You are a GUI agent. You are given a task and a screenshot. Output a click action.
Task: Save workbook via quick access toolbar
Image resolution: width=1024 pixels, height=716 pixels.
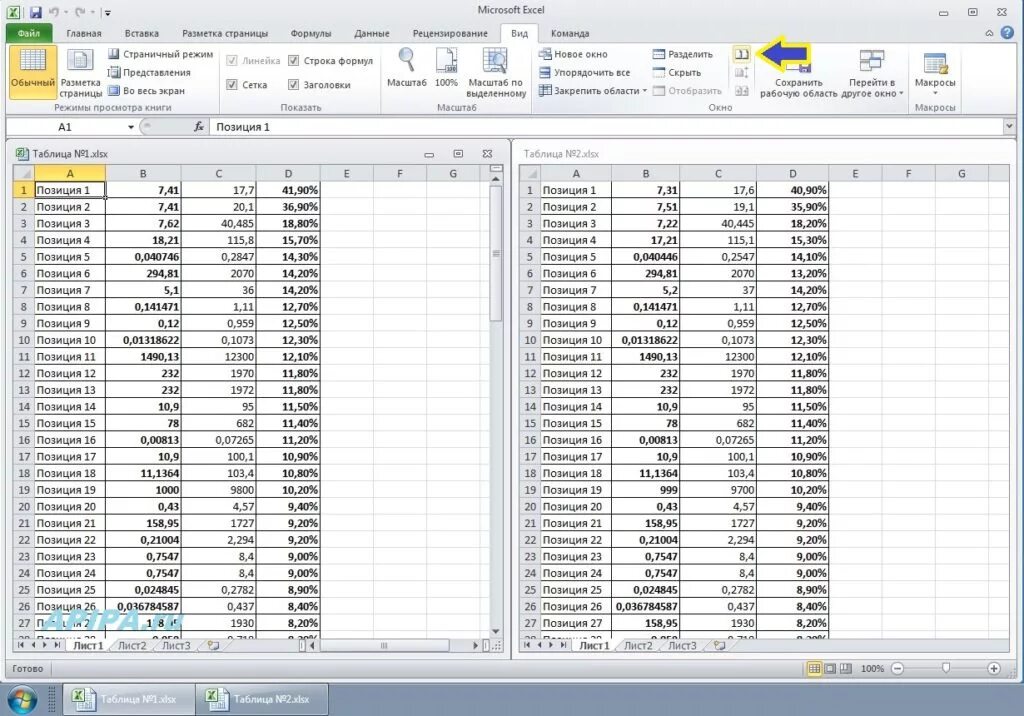click(35, 12)
